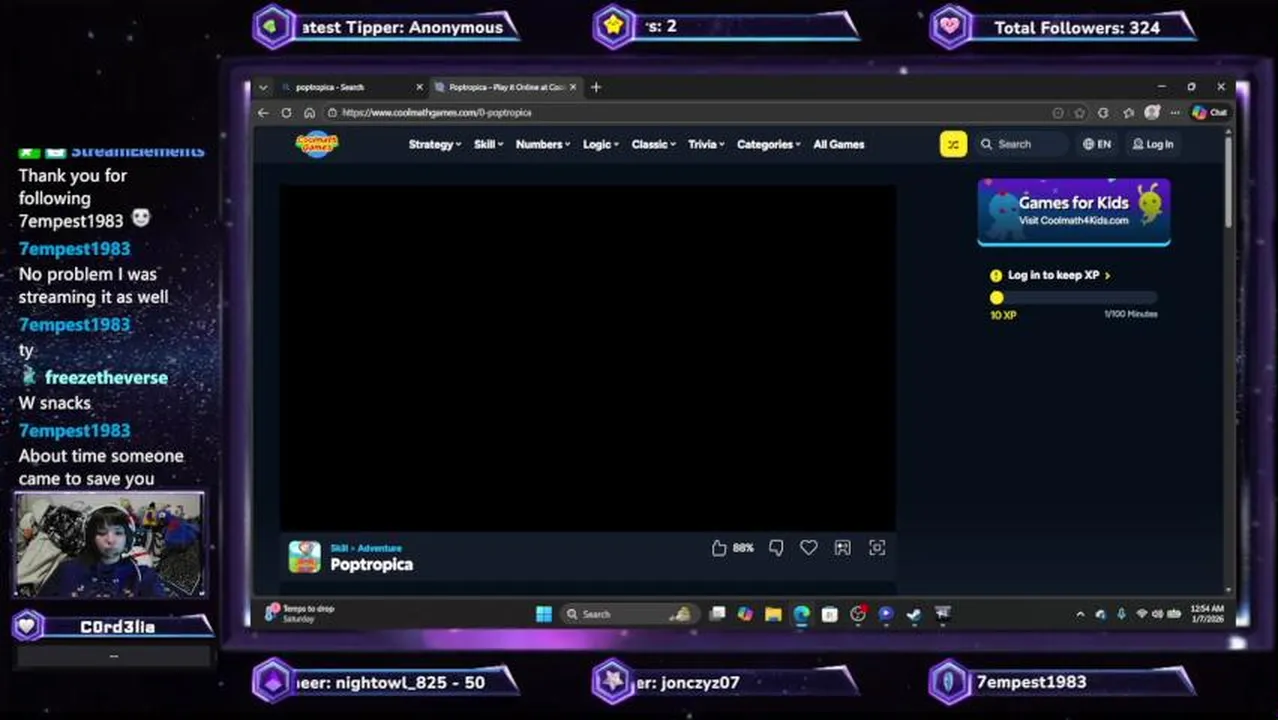This screenshot has height=720, width=1278.
Task: Click the Adventure breadcrumb link
Action: (x=380, y=548)
